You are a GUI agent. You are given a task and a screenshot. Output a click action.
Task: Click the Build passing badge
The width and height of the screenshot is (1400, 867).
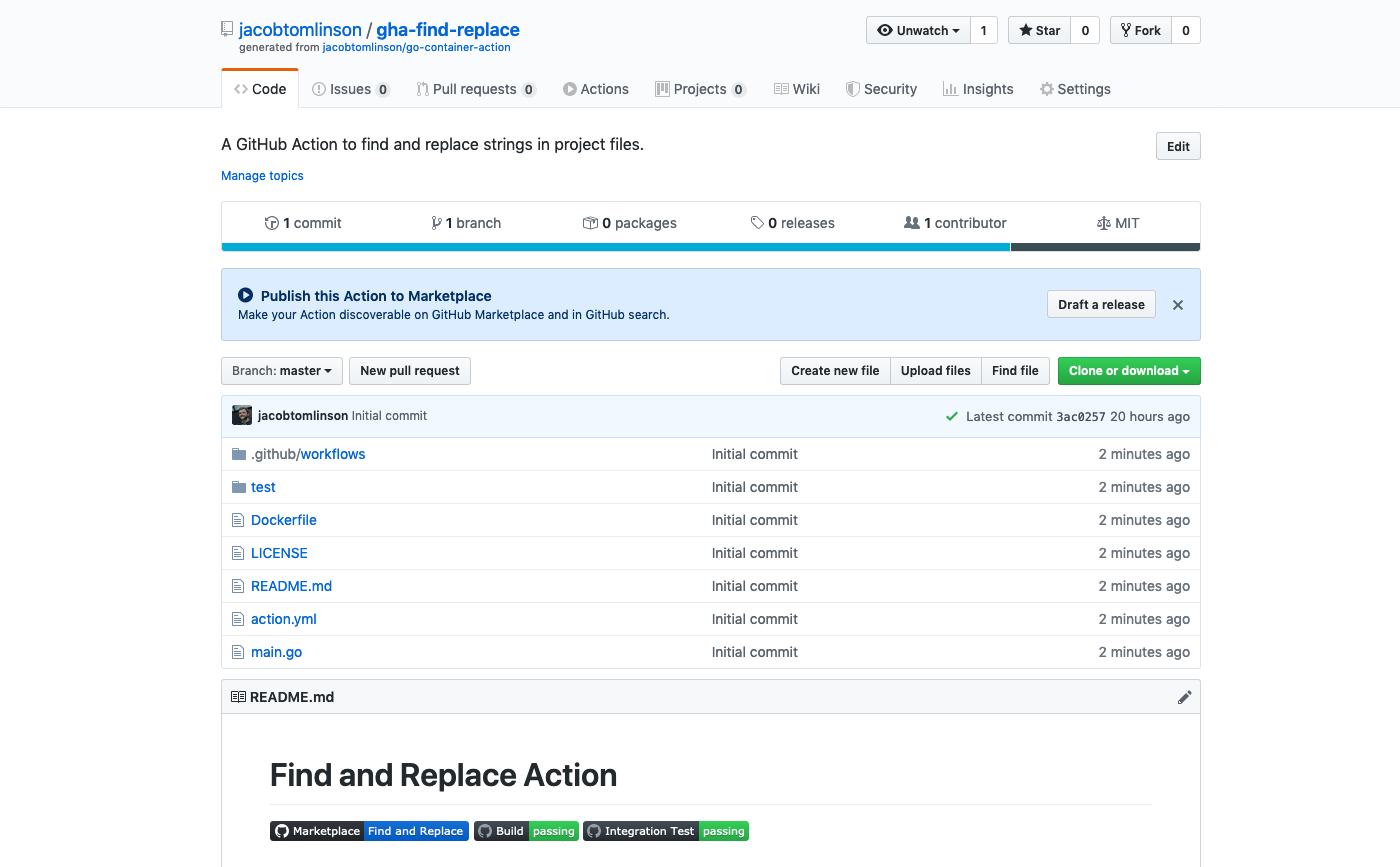point(526,831)
